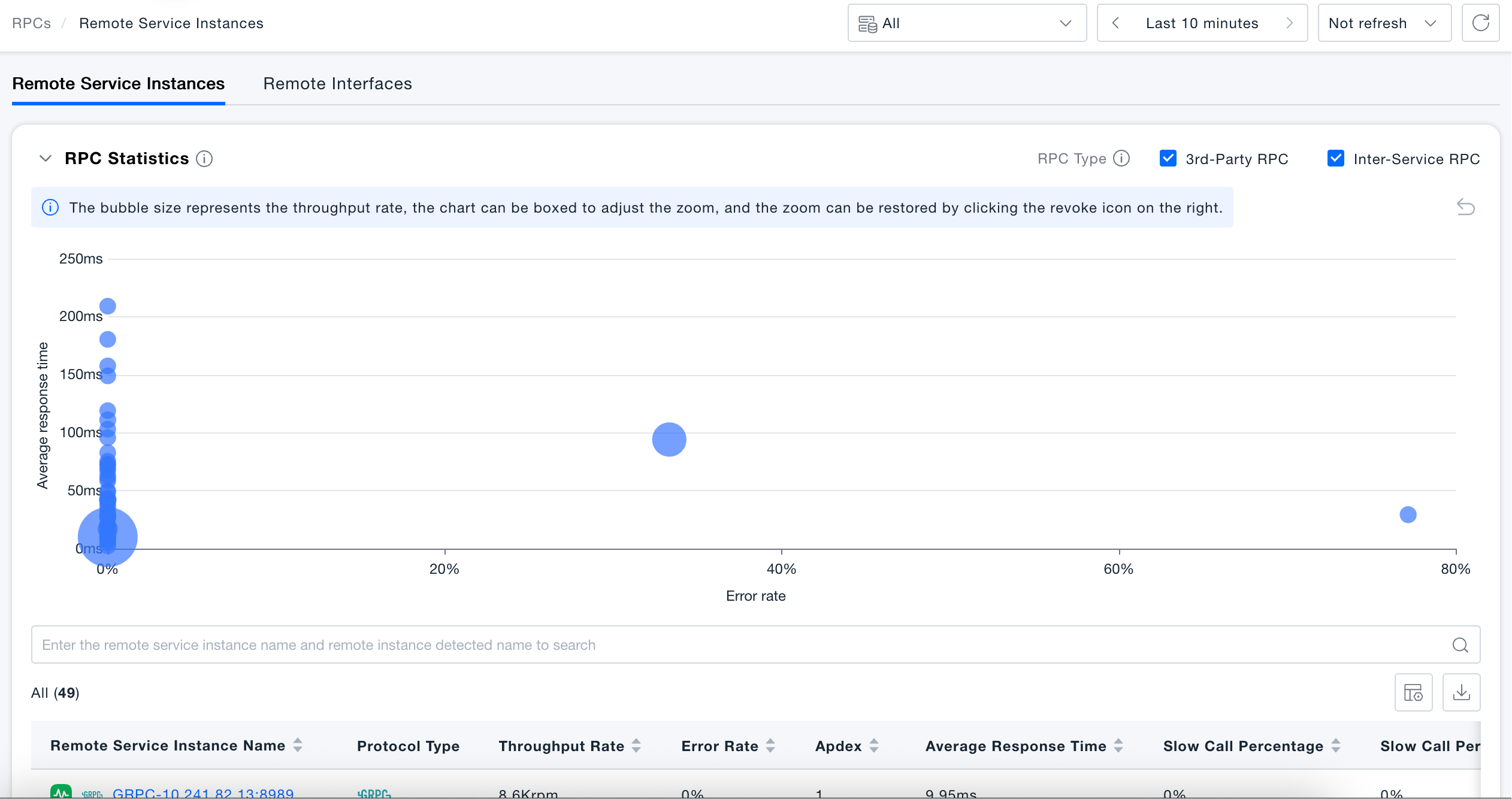Restore chart zoom with revoke icon
The height and width of the screenshot is (799, 1512).
1465,207
